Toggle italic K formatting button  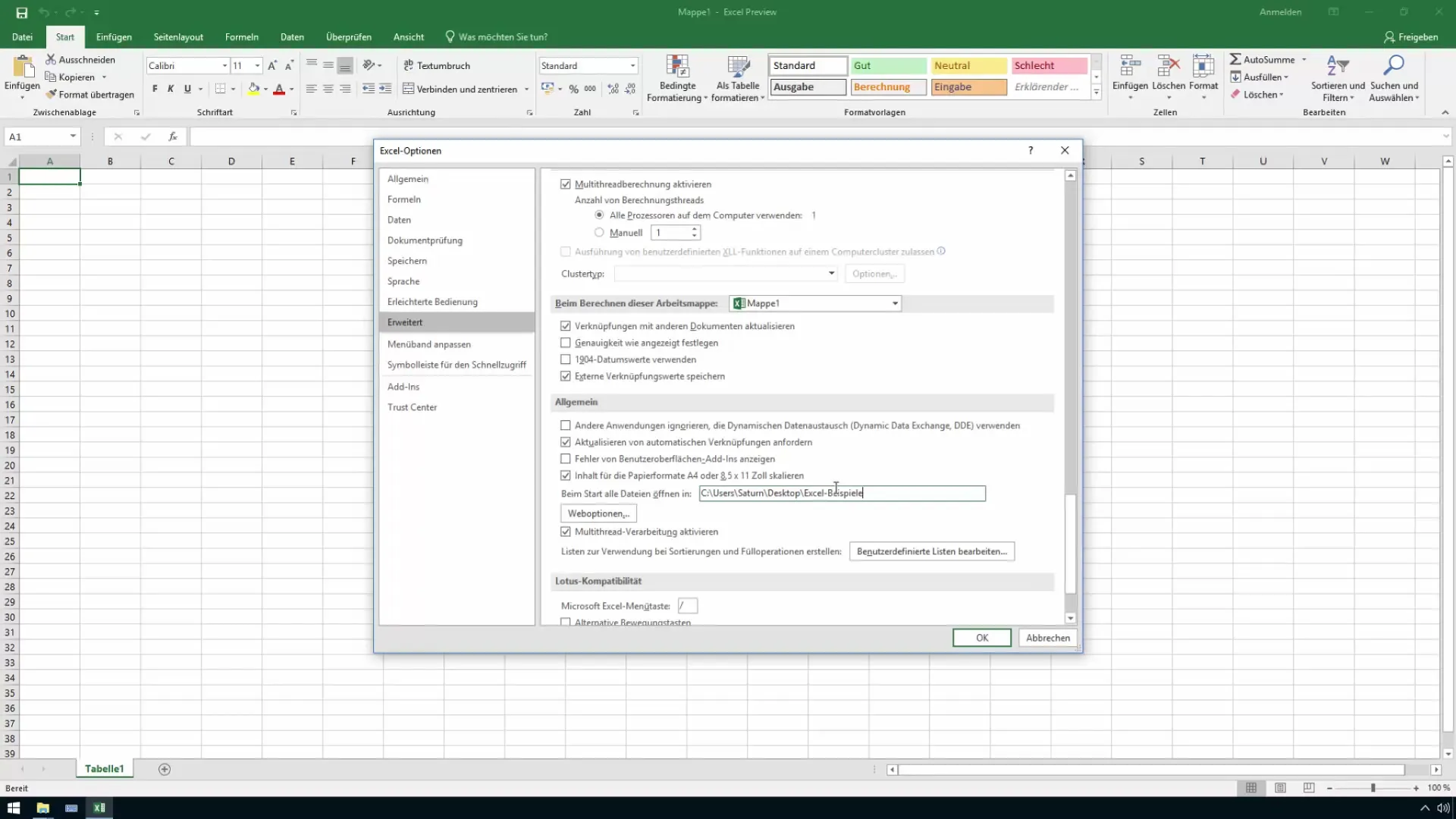point(171,89)
